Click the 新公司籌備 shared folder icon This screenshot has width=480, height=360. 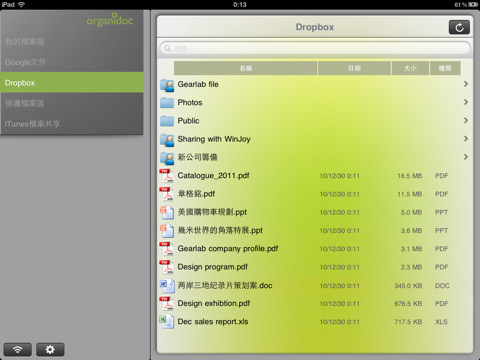pyautogui.click(x=167, y=158)
